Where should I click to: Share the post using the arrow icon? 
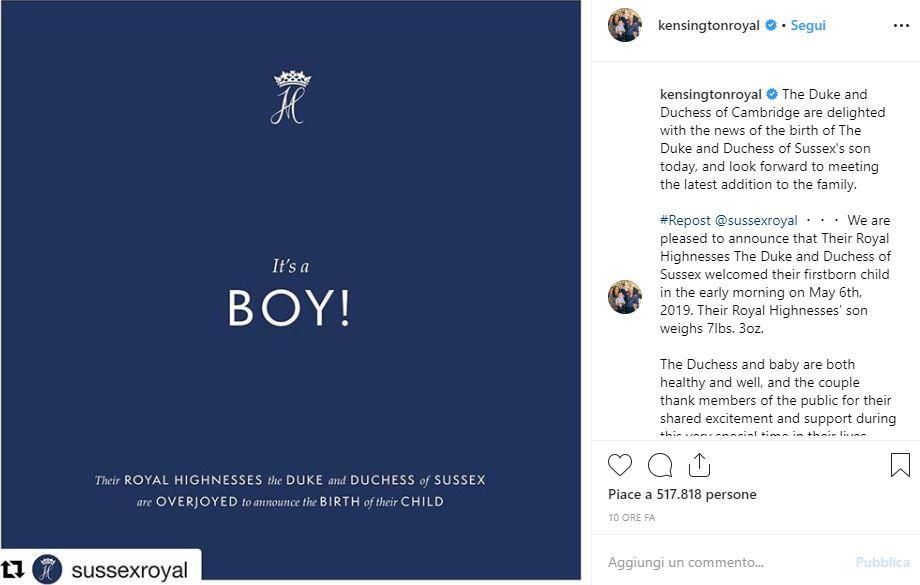pyautogui.click(x=698, y=463)
